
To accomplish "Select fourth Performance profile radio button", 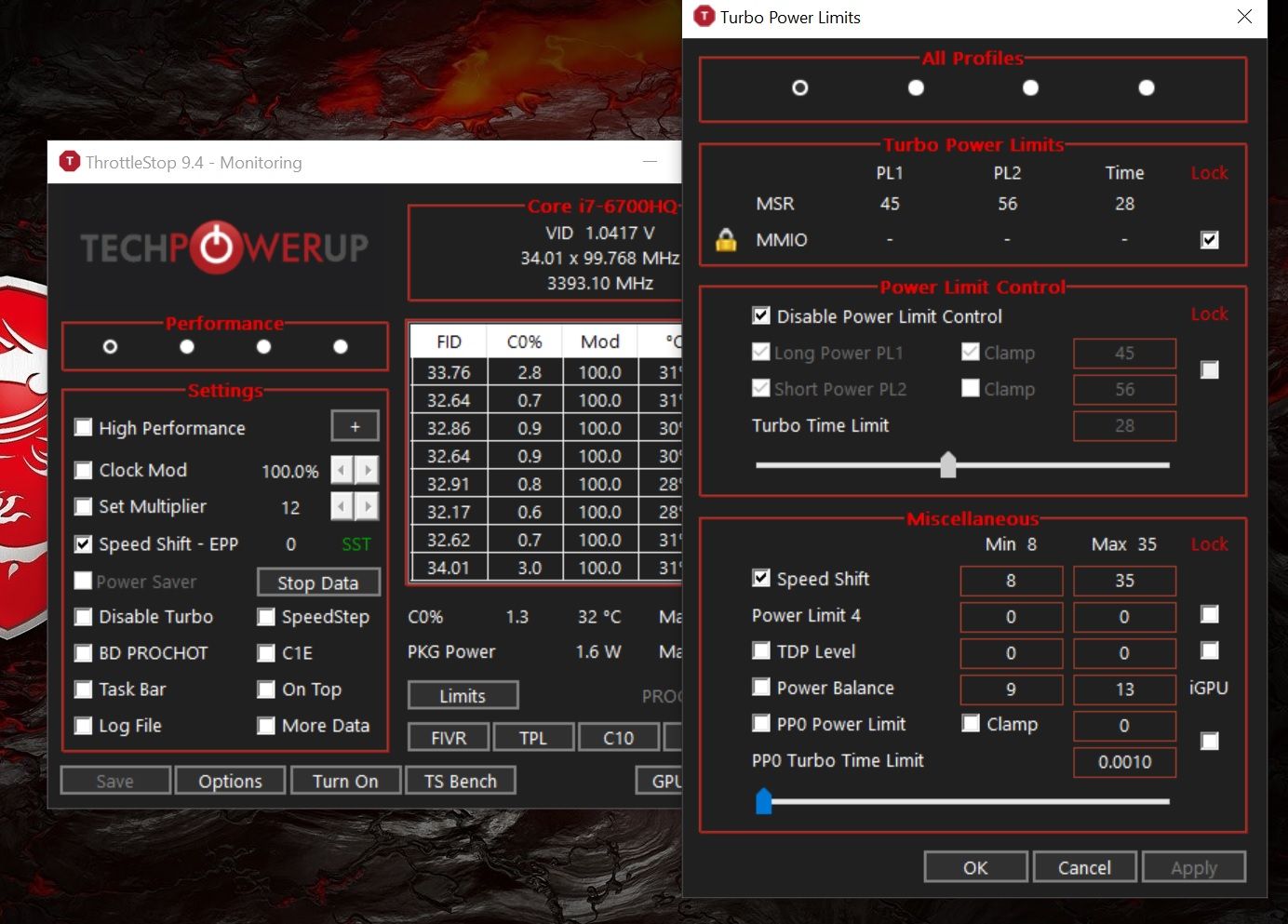I will [x=341, y=346].
